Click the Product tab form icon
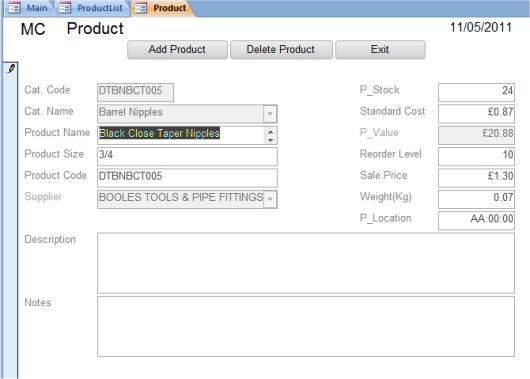Image resolution: width=530 pixels, height=379 pixels. pyautogui.click(x=141, y=8)
